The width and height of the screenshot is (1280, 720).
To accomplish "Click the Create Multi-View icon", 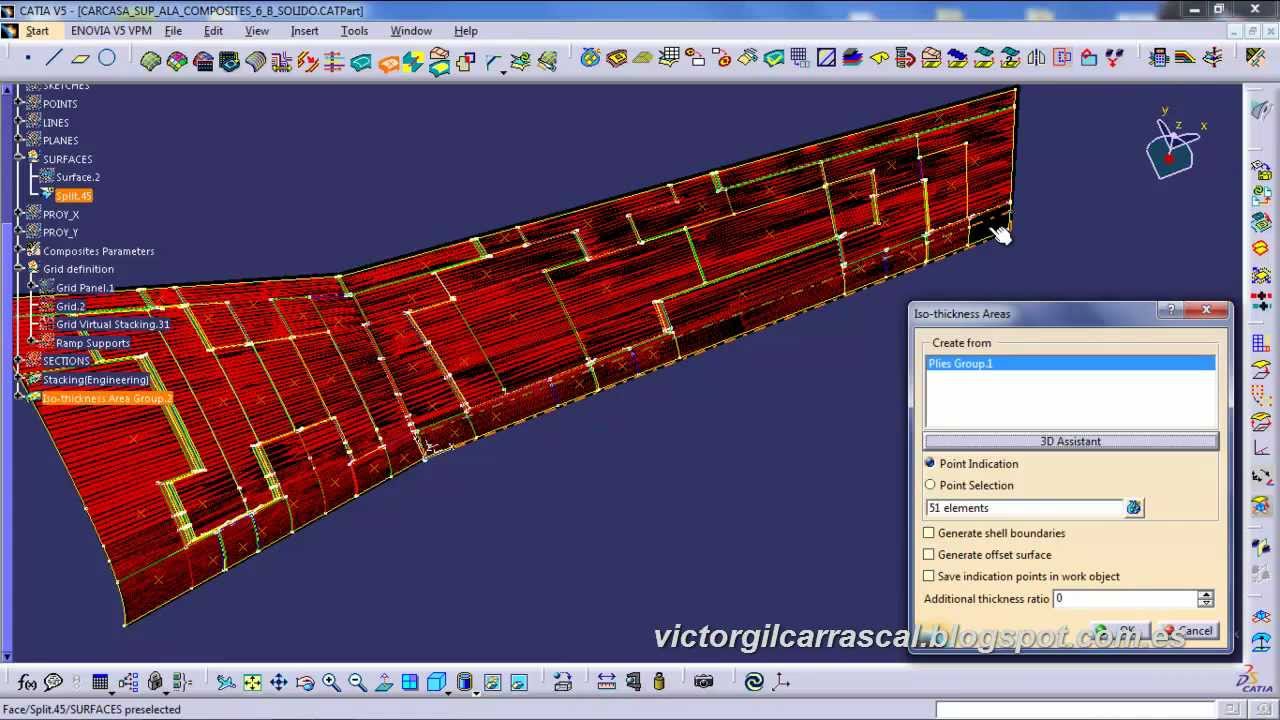I will tap(410, 682).
